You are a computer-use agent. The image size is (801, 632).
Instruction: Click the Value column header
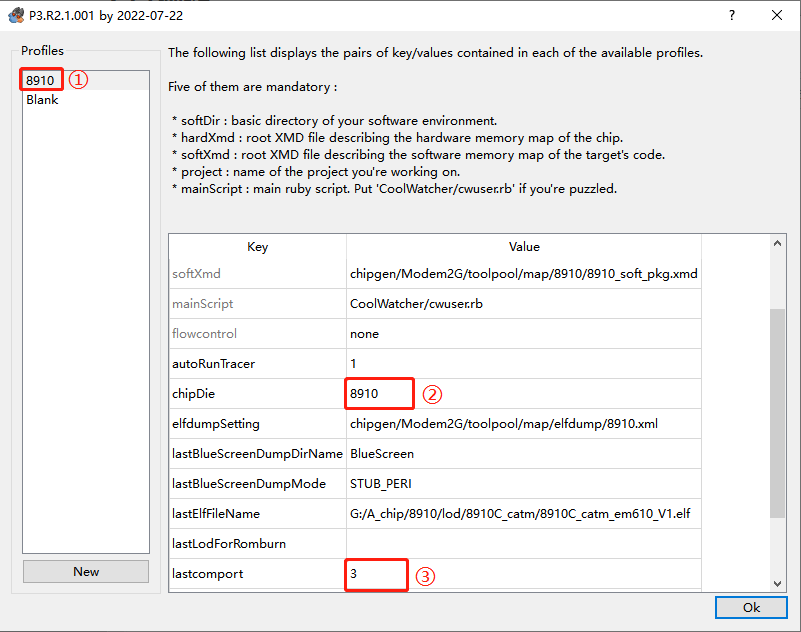click(x=524, y=247)
